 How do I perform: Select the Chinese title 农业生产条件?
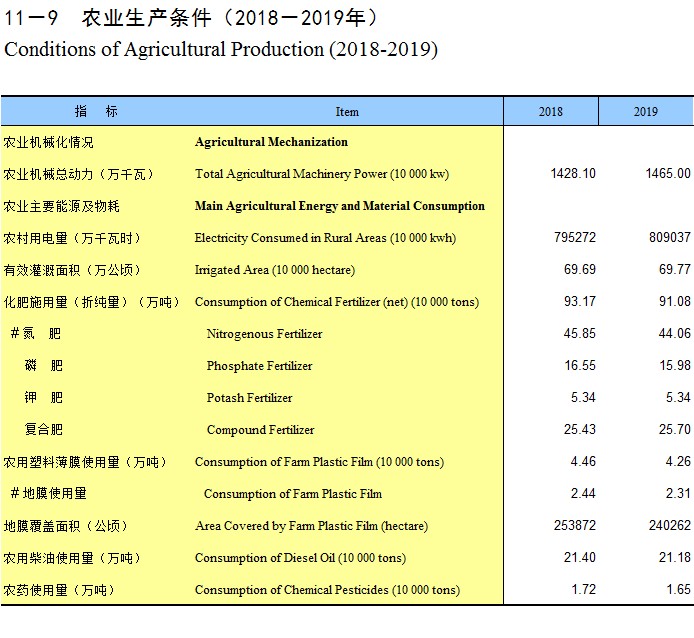pos(147,18)
